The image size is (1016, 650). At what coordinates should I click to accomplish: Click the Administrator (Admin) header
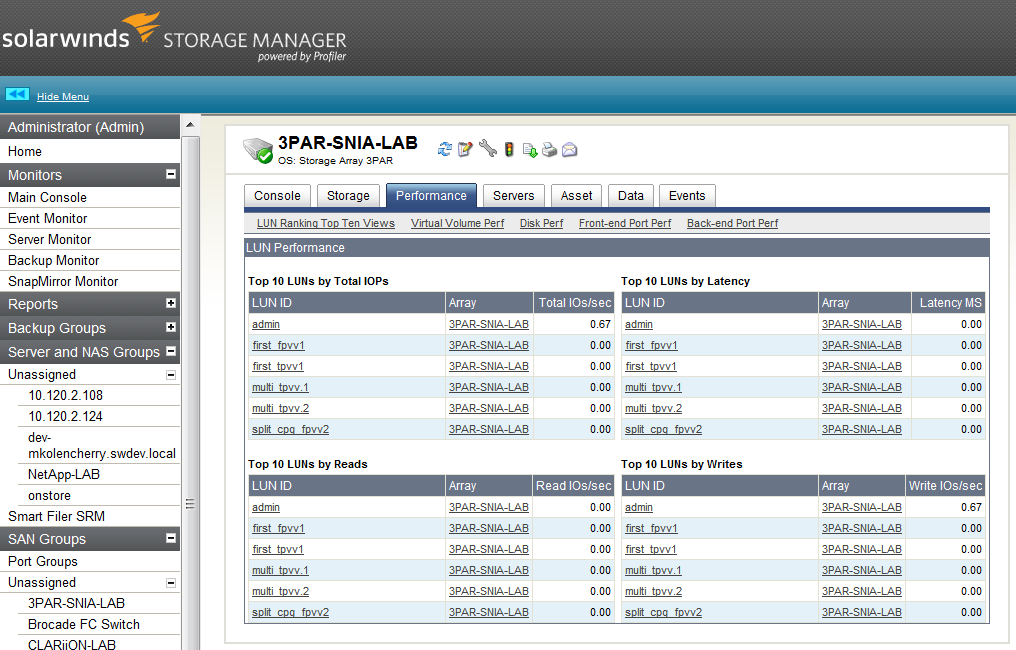(x=90, y=127)
